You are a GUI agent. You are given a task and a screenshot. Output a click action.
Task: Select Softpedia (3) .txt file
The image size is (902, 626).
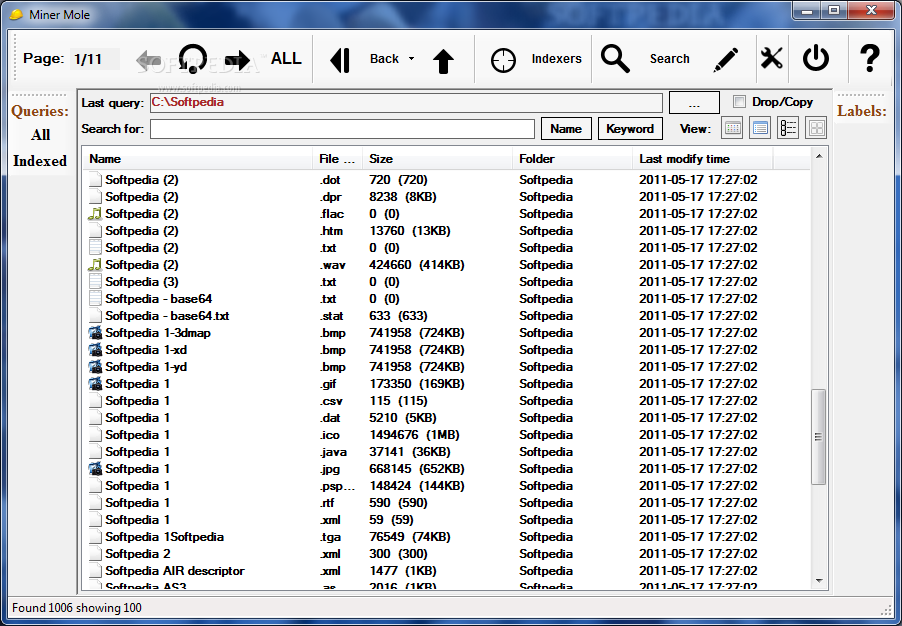click(x=446, y=282)
